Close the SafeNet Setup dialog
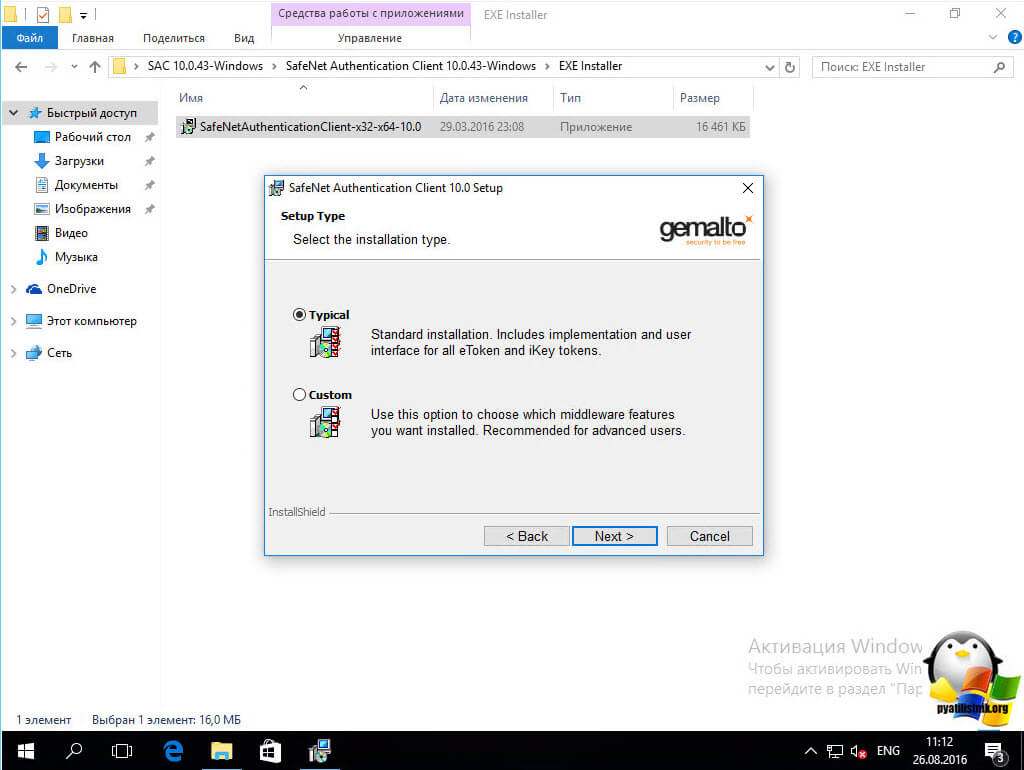 coord(748,188)
